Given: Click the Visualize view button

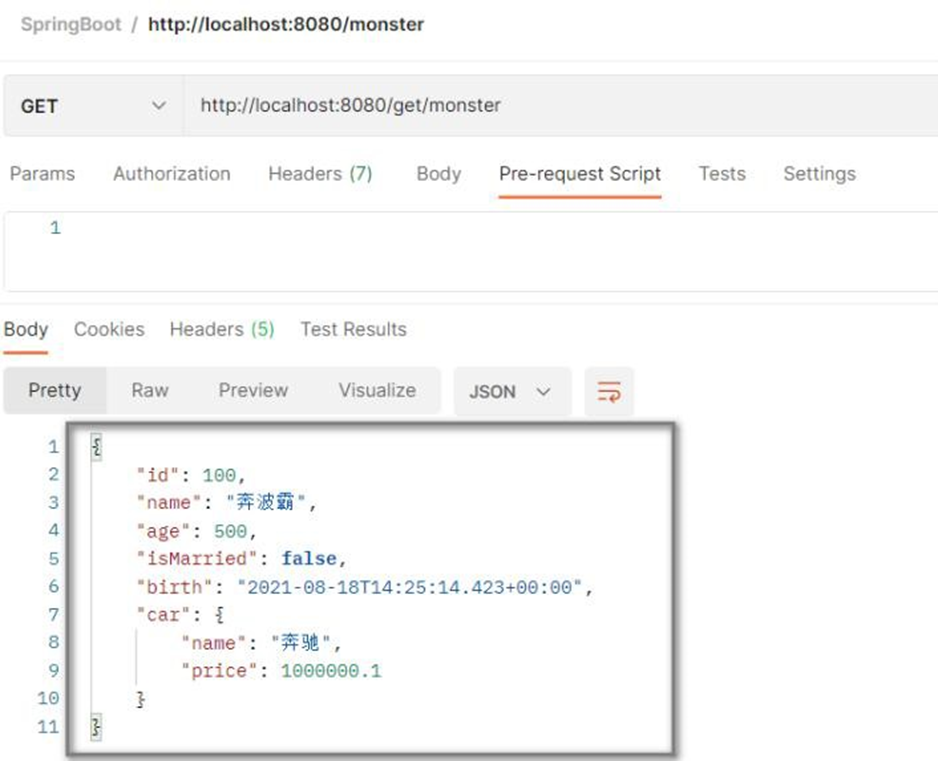Looking at the screenshot, I should 377,391.
